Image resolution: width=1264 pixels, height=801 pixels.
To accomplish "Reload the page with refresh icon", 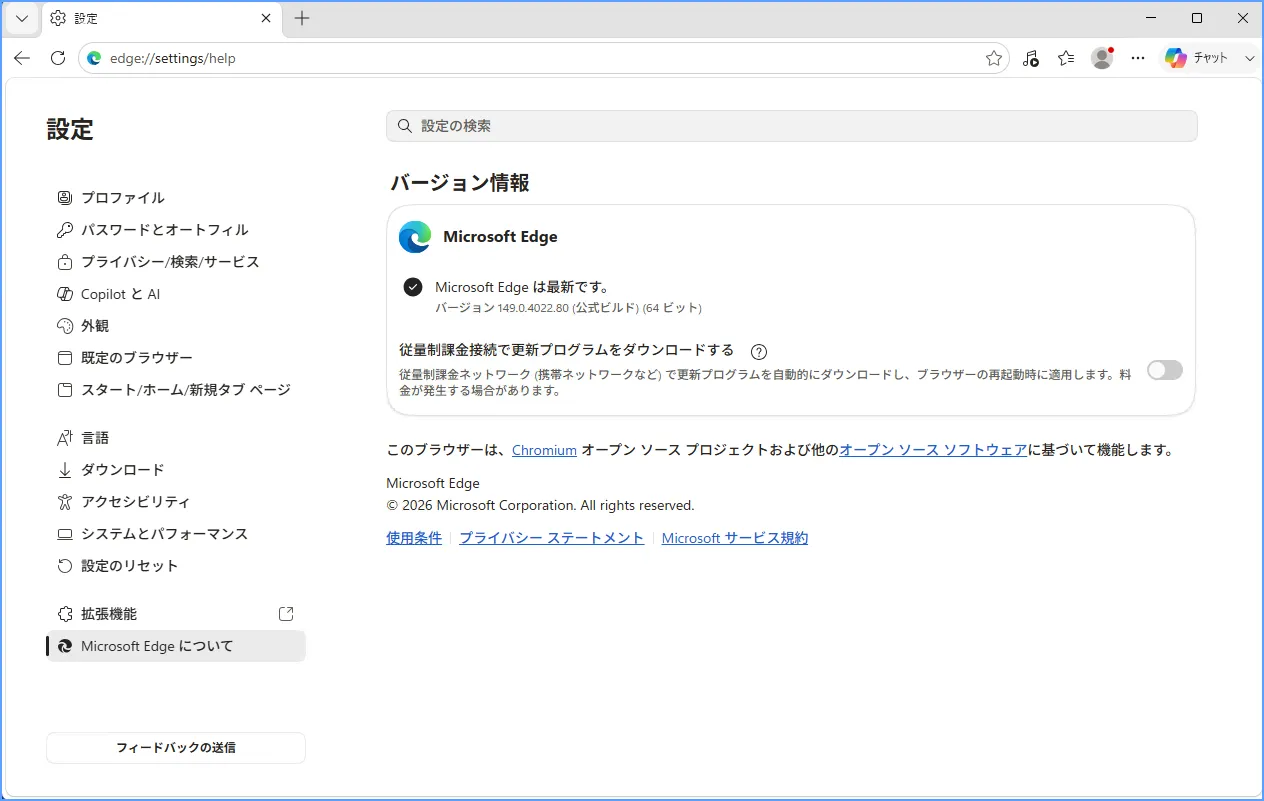I will pos(58,58).
